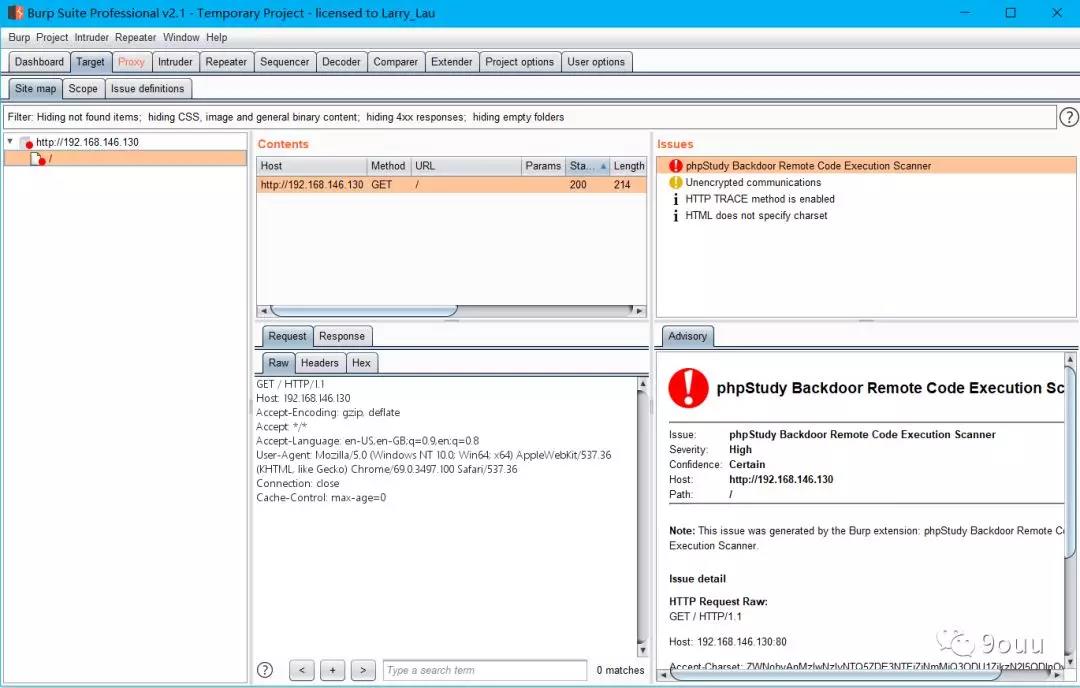The image size is (1080, 688).
Task: Sort by the Length column header
Action: [628, 166]
